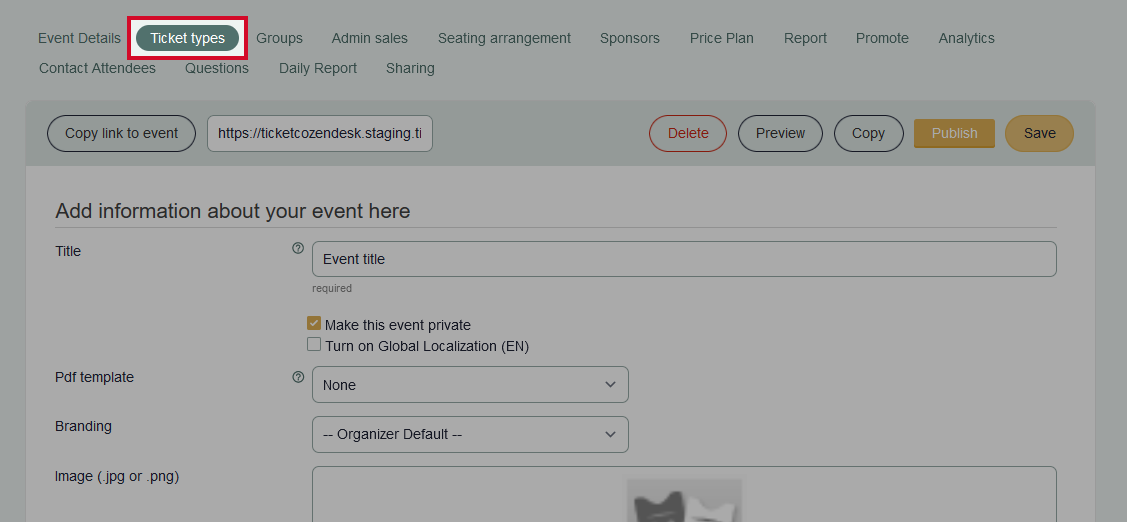
Task: Click the red Delete button
Action: (687, 133)
